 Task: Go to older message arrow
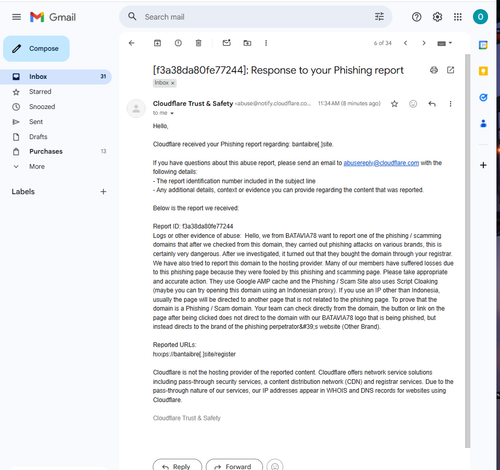(x=424, y=43)
